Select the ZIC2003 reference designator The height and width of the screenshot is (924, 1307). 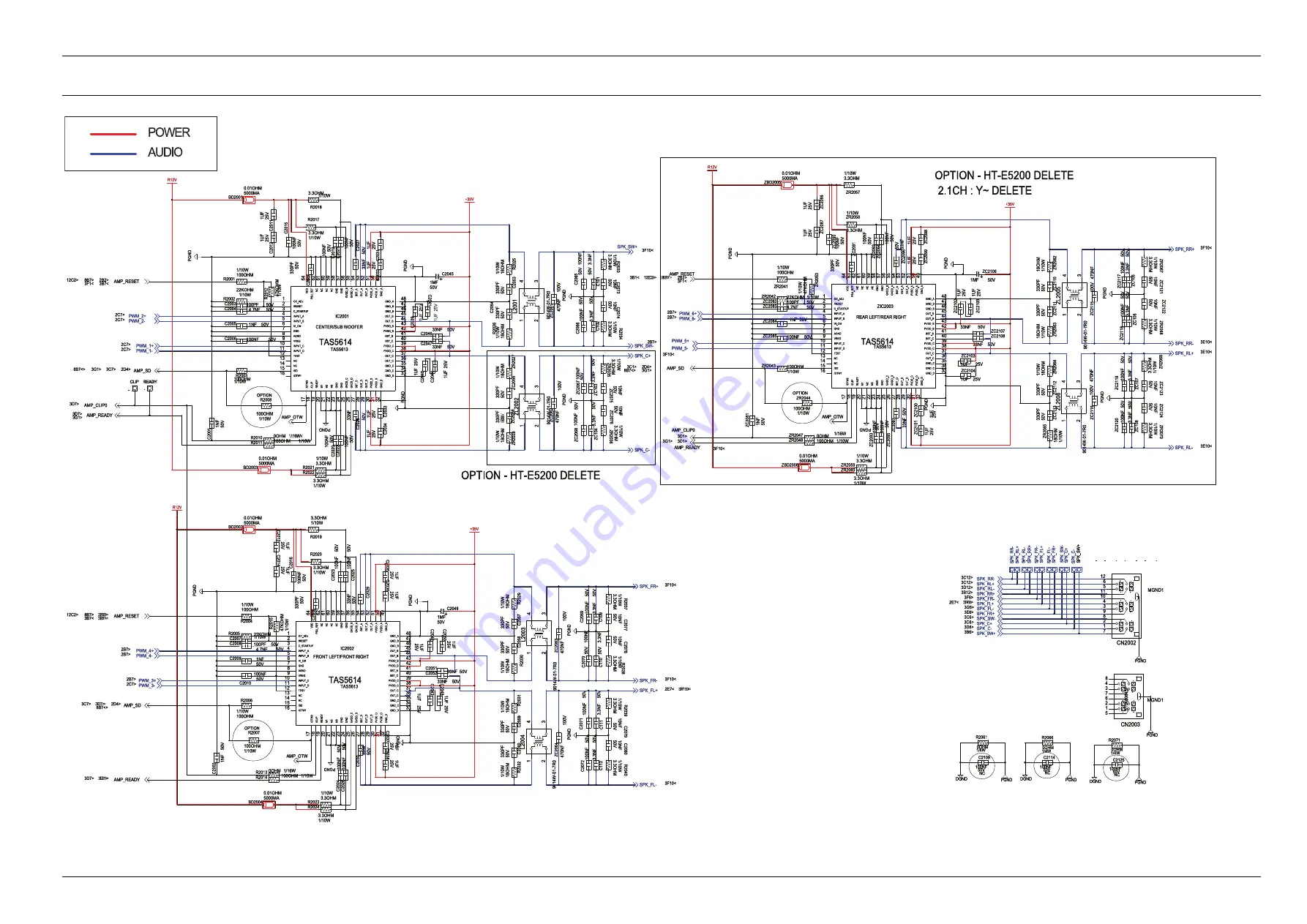tap(885, 307)
